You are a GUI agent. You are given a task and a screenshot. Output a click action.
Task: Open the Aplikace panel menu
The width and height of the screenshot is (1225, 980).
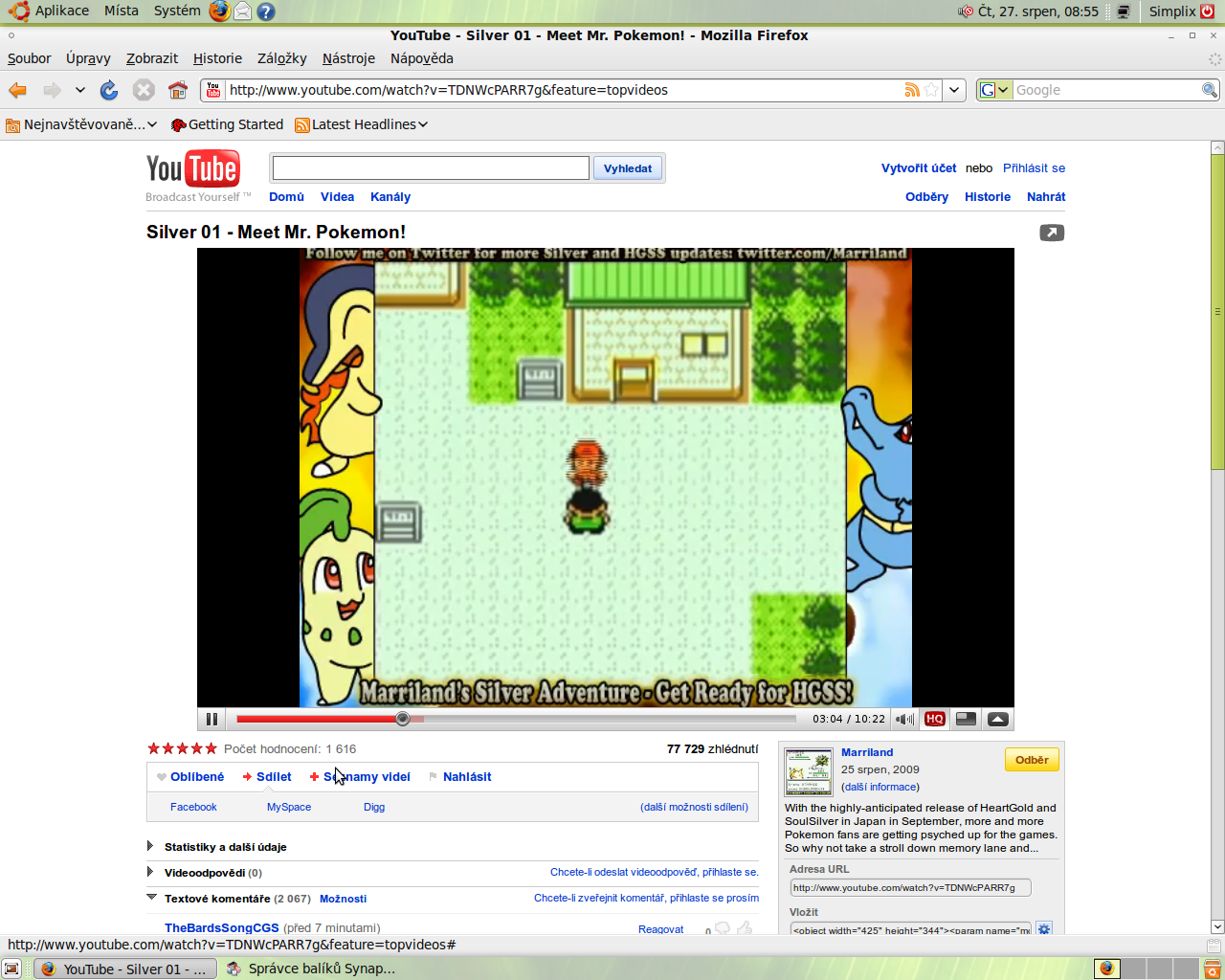point(51,11)
